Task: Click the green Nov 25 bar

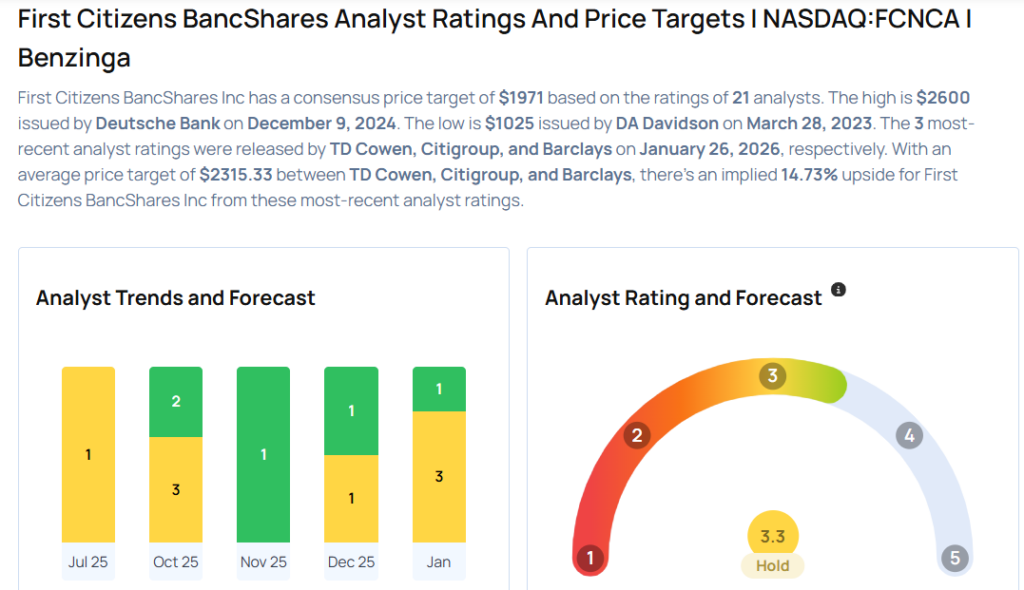Action: click(263, 454)
